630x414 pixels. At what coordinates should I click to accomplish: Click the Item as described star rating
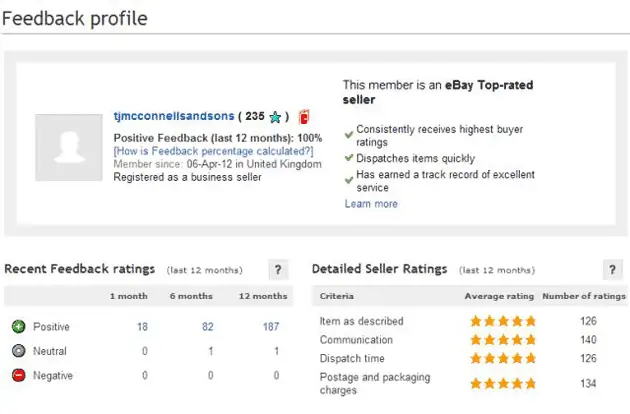pyautogui.click(x=503, y=321)
